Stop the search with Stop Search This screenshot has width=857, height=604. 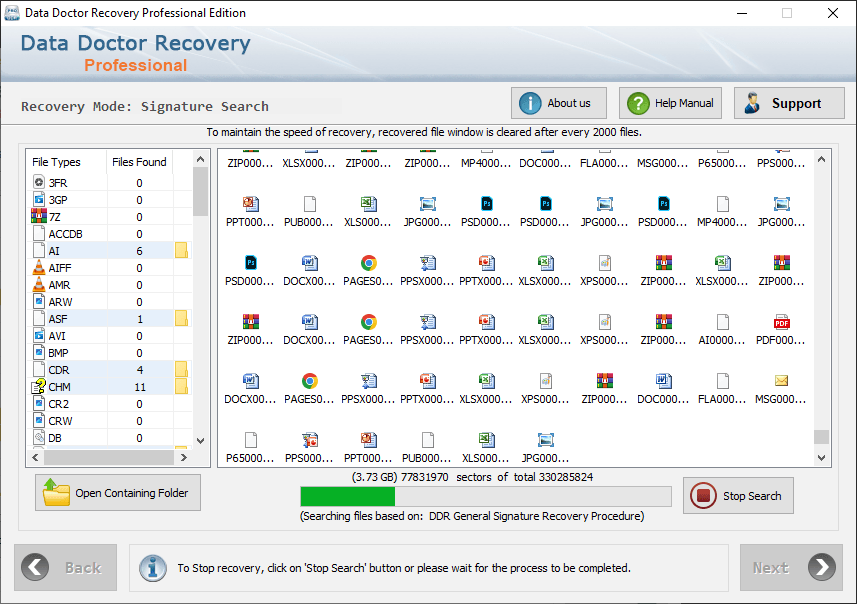point(738,496)
